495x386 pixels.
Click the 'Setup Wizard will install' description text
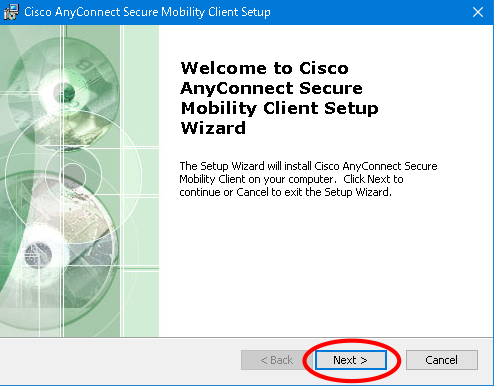click(x=308, y=179)
